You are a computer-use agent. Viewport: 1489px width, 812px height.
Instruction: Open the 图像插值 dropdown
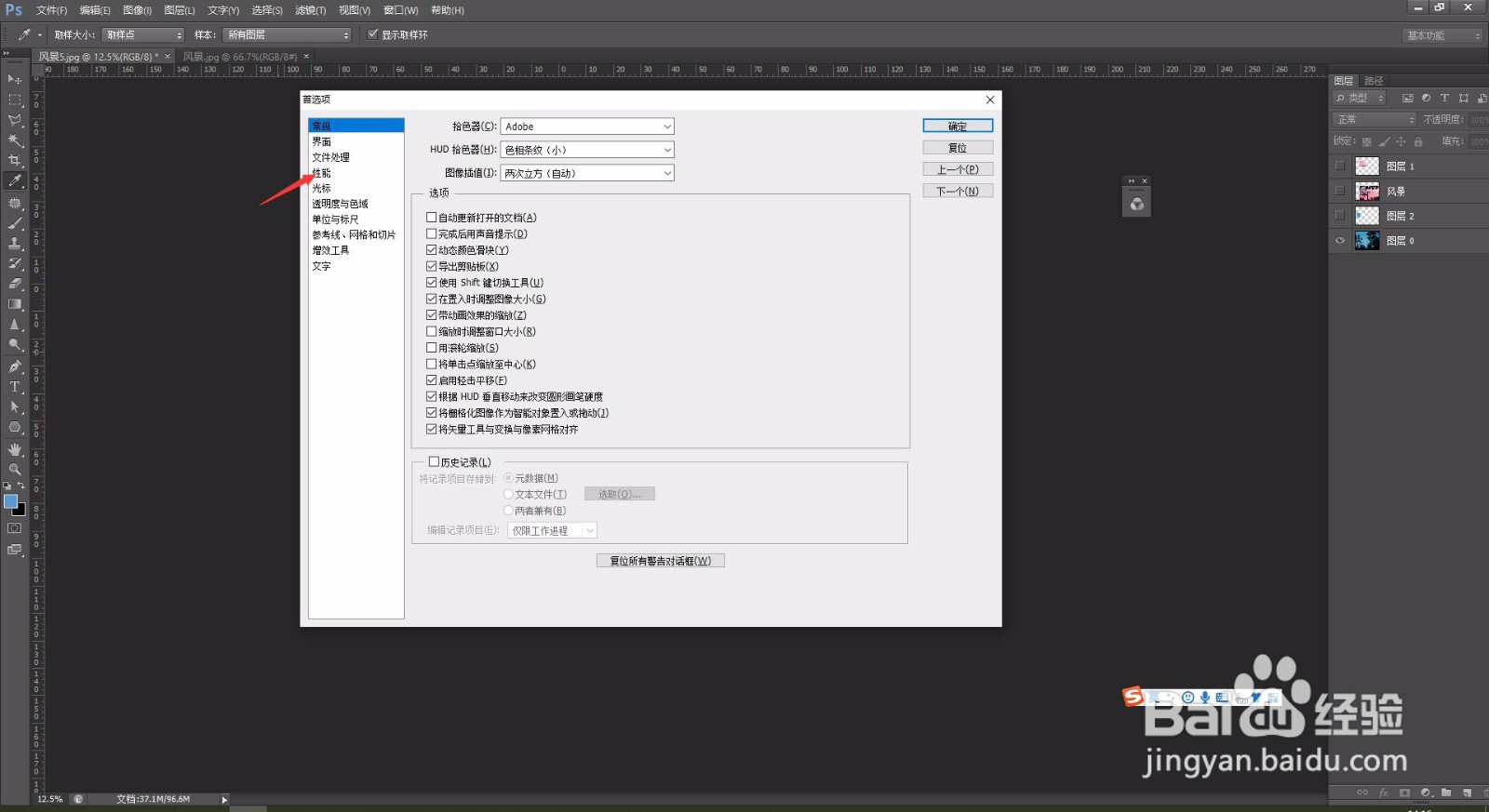coord(587,173)
